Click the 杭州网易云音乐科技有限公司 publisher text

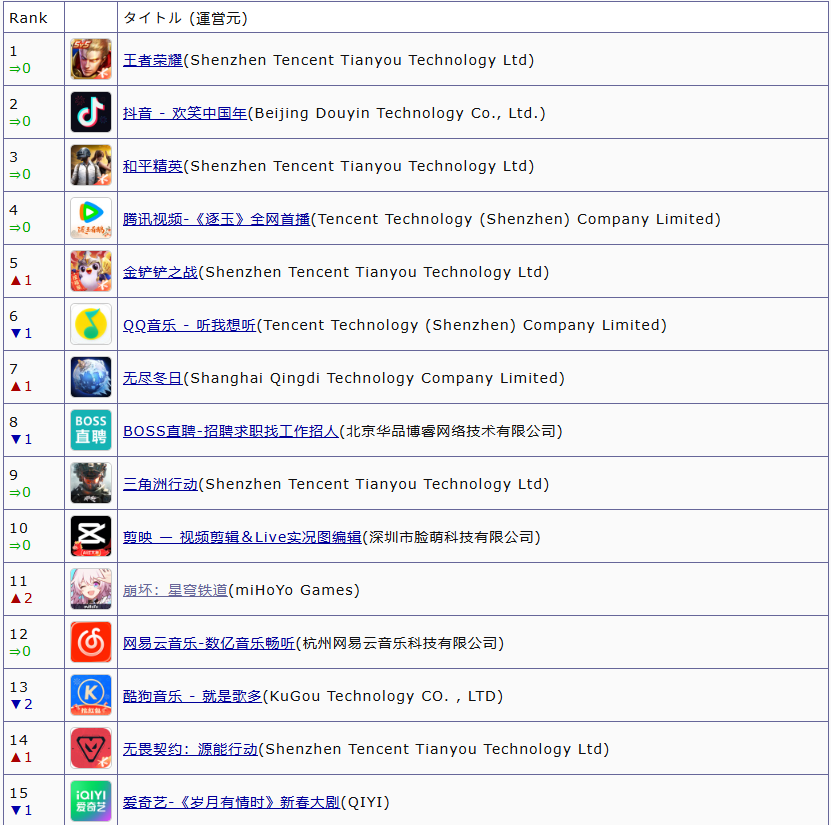(x=399, y=643)
